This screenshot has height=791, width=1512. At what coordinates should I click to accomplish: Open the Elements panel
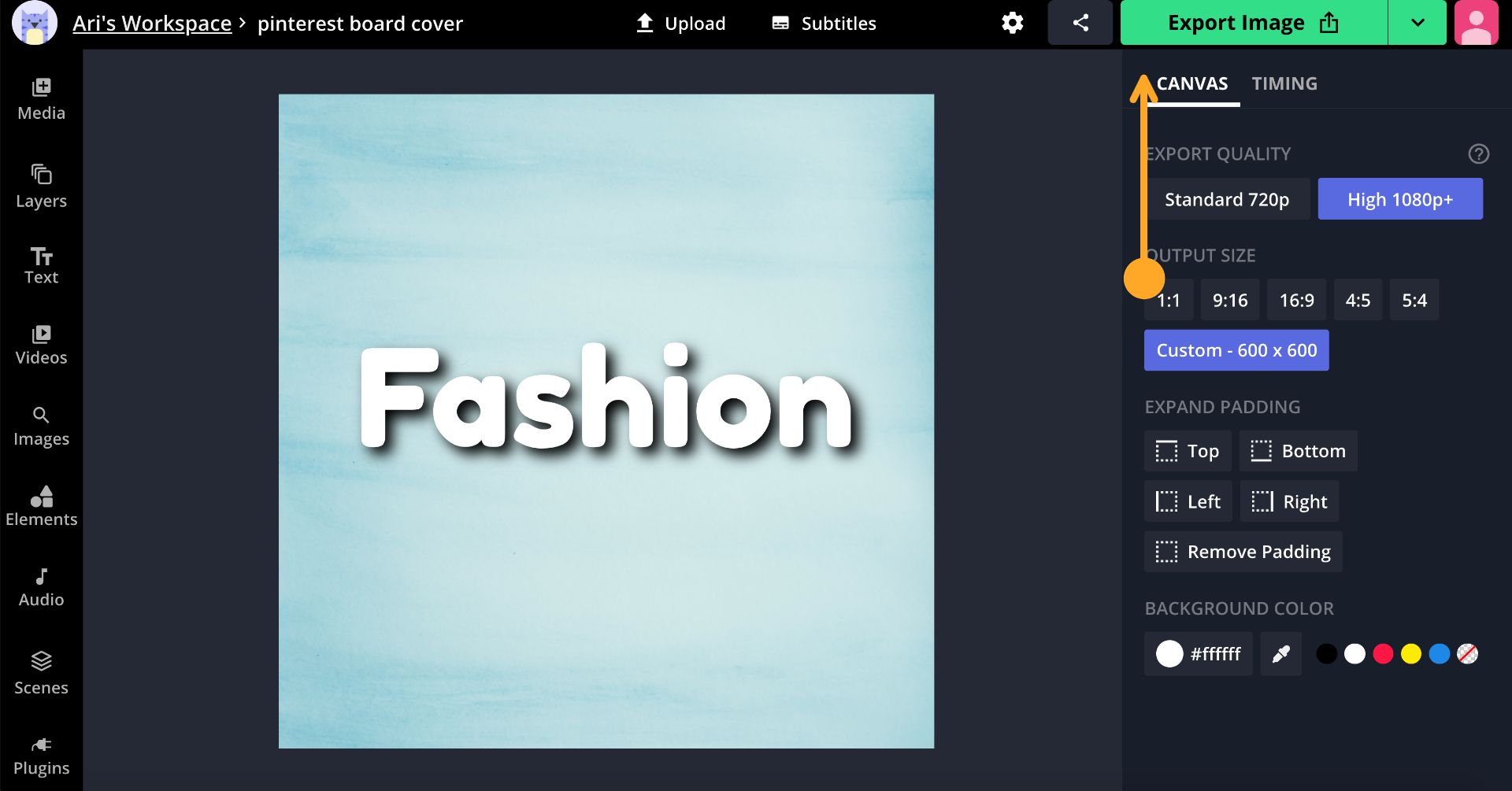click(41, 506)
